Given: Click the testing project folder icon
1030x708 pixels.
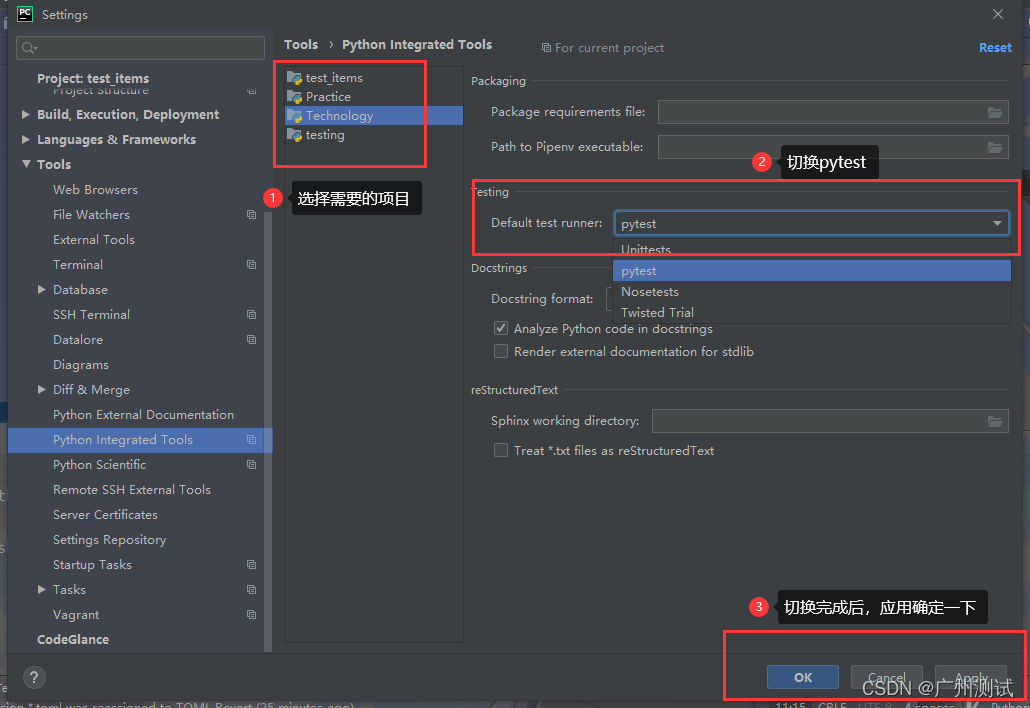Looking at the screenshot, I should [x=294, y=135].
